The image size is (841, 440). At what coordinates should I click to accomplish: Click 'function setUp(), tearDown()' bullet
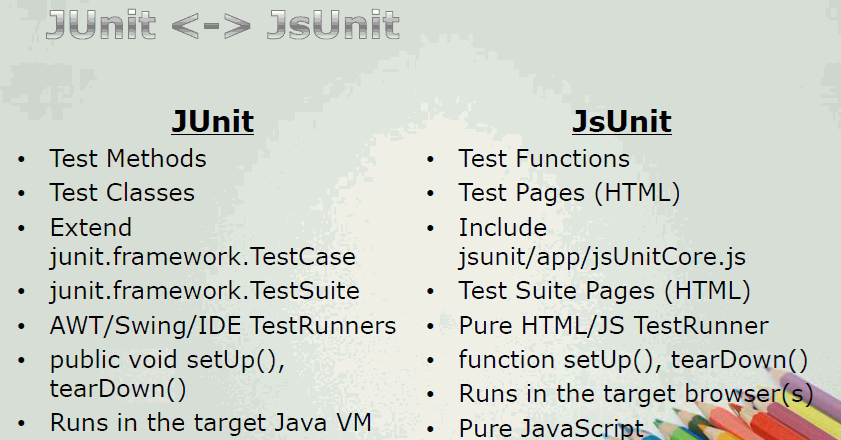coord(633,360)
